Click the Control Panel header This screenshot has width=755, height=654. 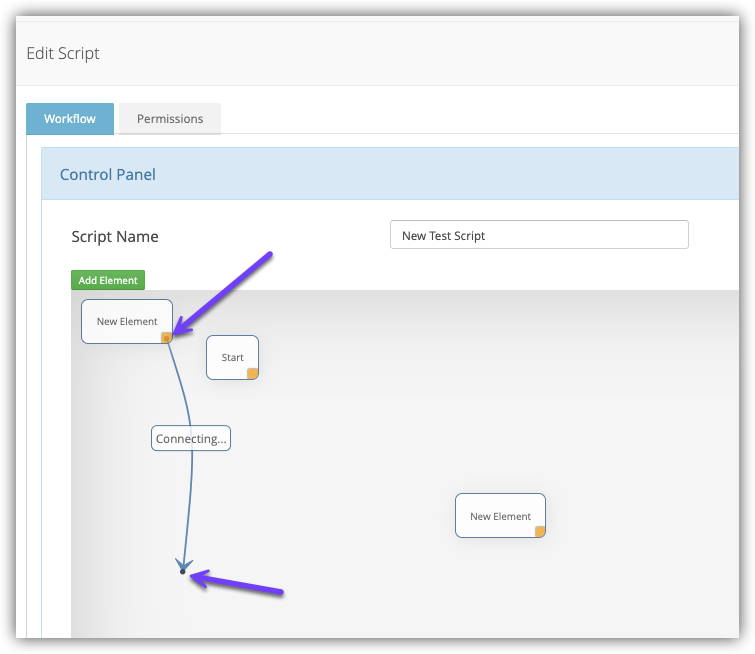(x=108, y=174)
